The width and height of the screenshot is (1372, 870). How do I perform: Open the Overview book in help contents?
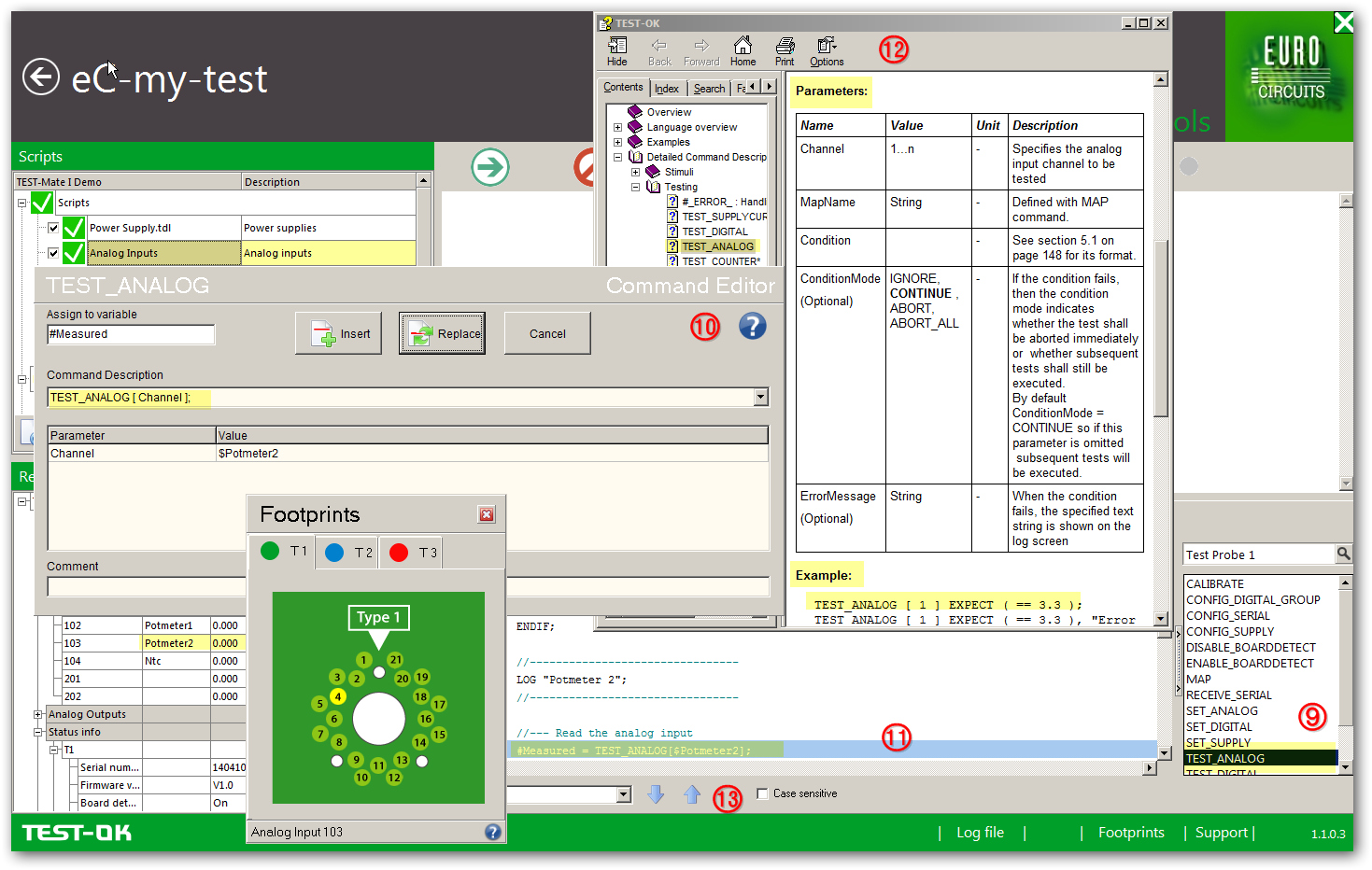(635, 112)
